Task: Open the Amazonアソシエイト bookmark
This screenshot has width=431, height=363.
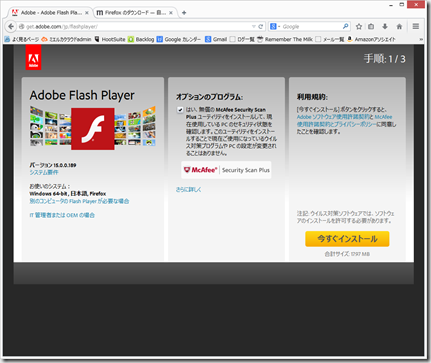Action: pyautogui.click(x=371, y=39)
